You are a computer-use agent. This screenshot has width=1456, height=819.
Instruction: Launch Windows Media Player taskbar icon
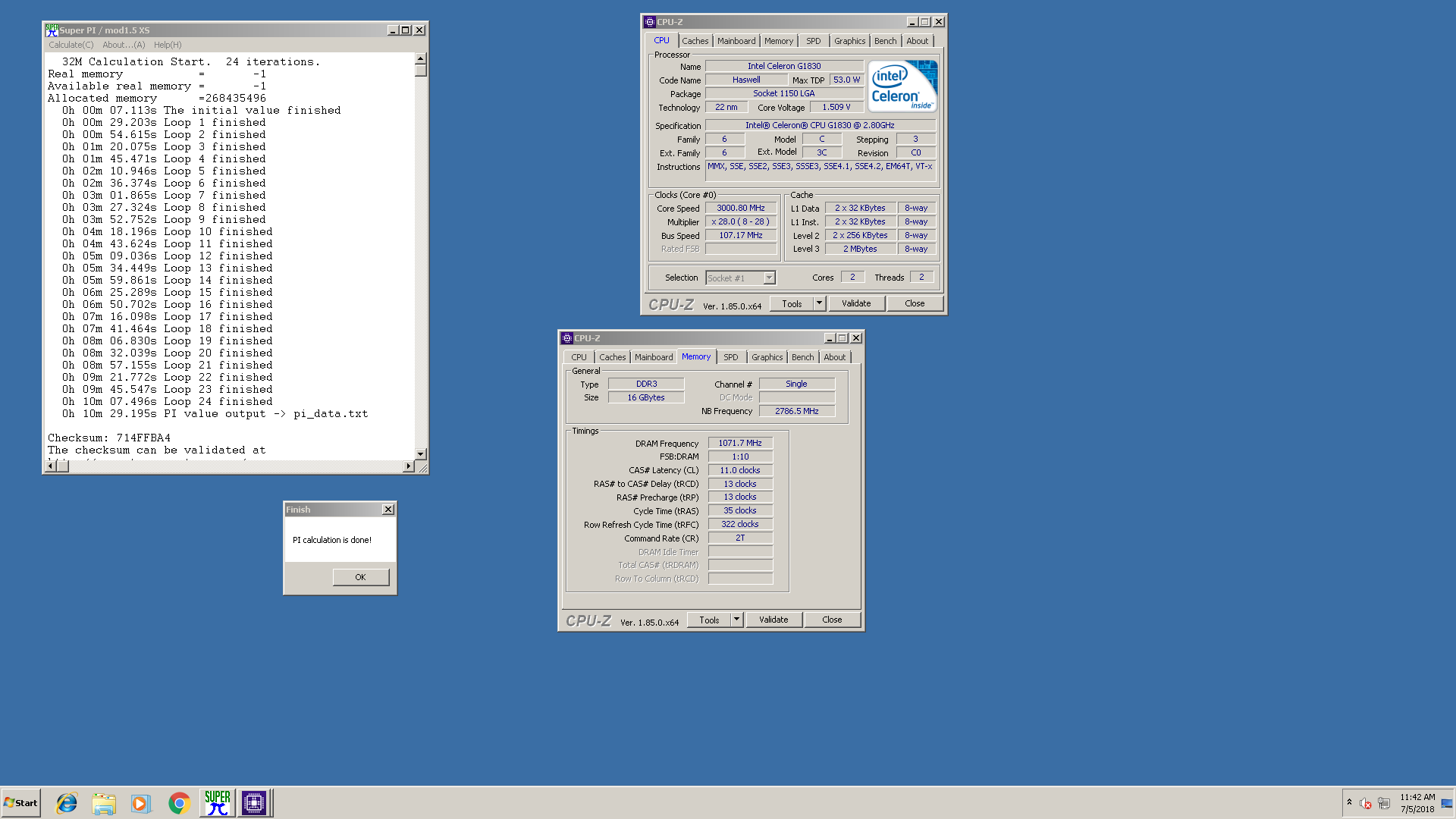141,803
